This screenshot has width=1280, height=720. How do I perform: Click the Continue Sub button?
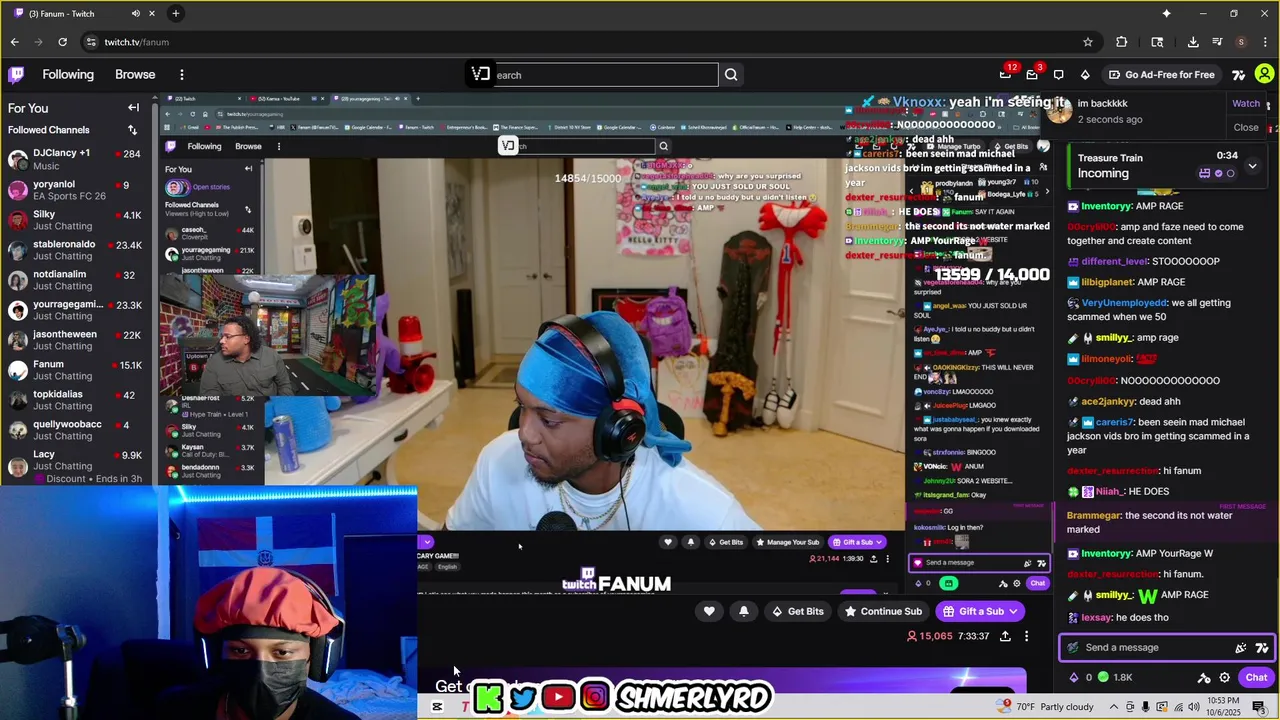click(x=882, y=611)
